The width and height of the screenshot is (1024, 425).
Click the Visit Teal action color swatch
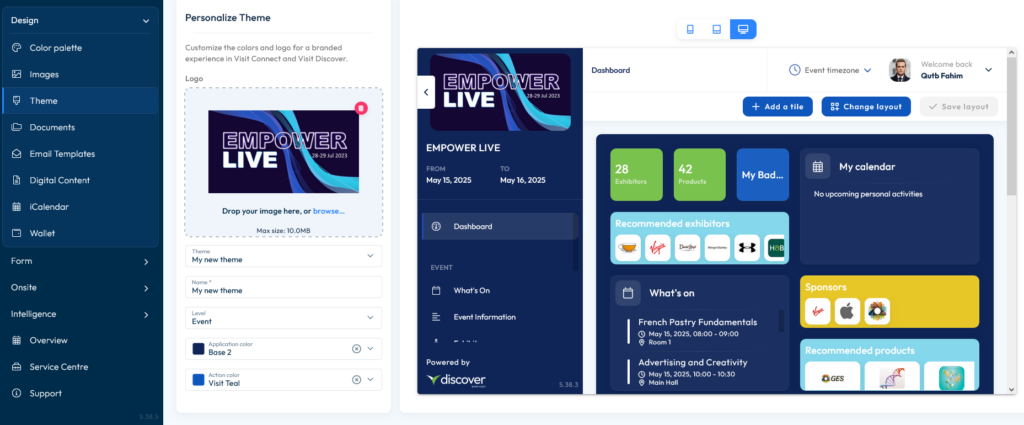(198, 379)
